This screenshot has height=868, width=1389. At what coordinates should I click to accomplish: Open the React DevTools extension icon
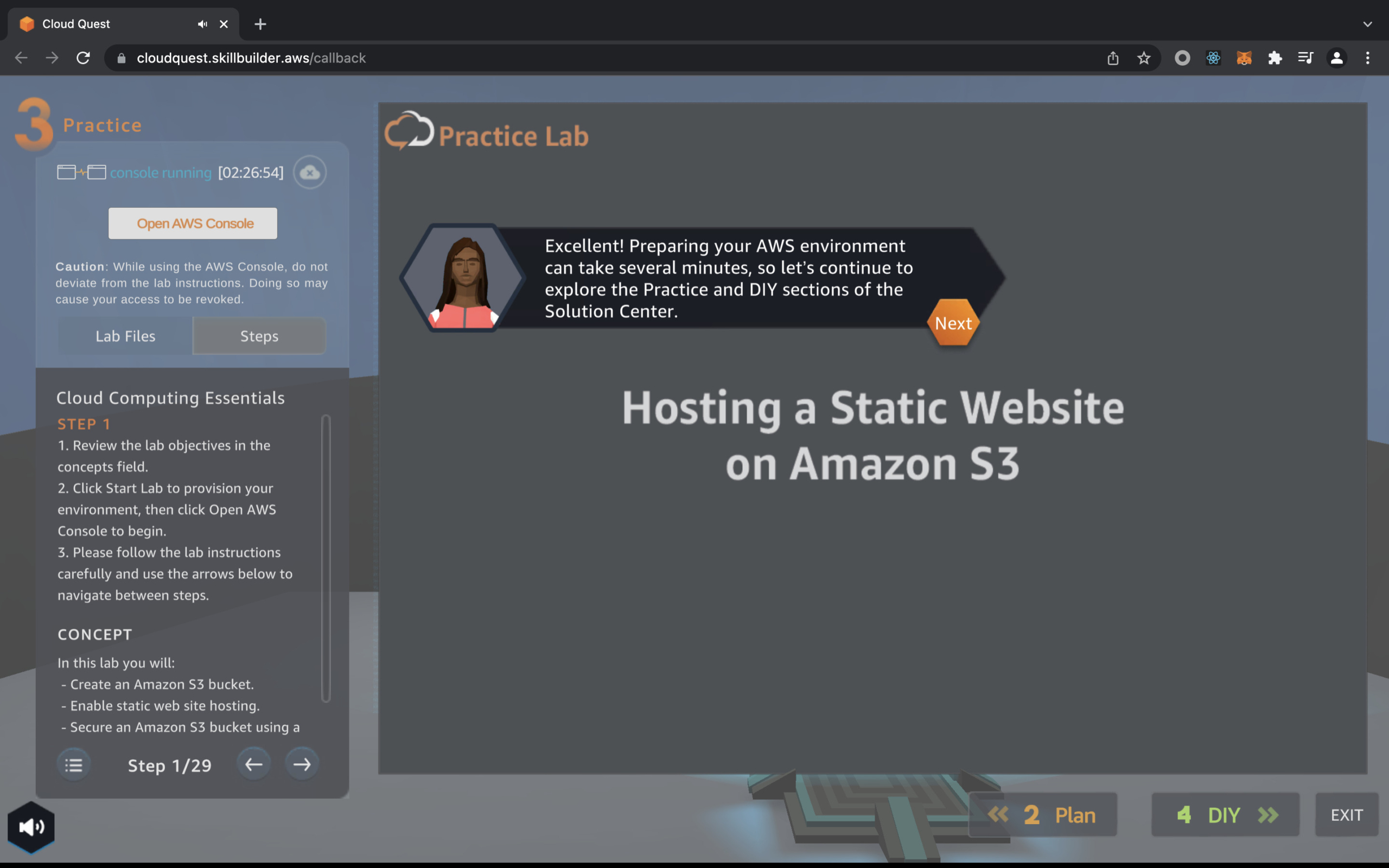coord(1213,58)
